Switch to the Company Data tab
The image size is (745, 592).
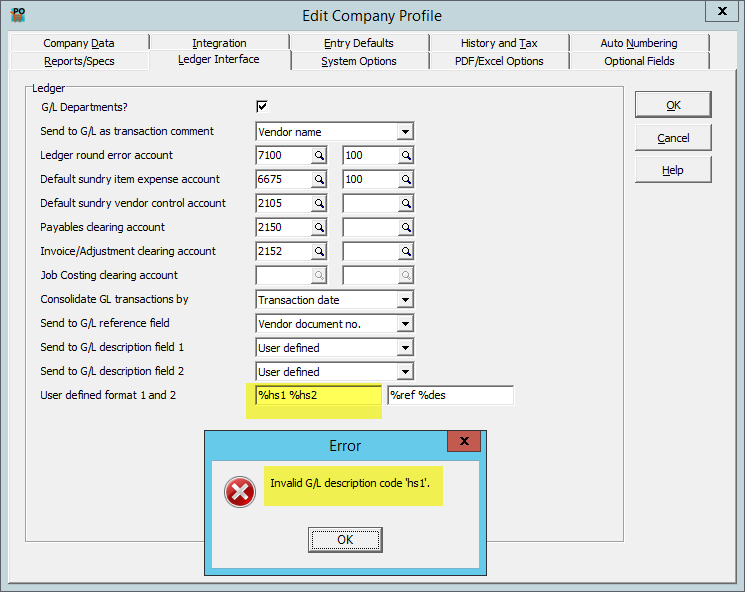pos(79,43)
